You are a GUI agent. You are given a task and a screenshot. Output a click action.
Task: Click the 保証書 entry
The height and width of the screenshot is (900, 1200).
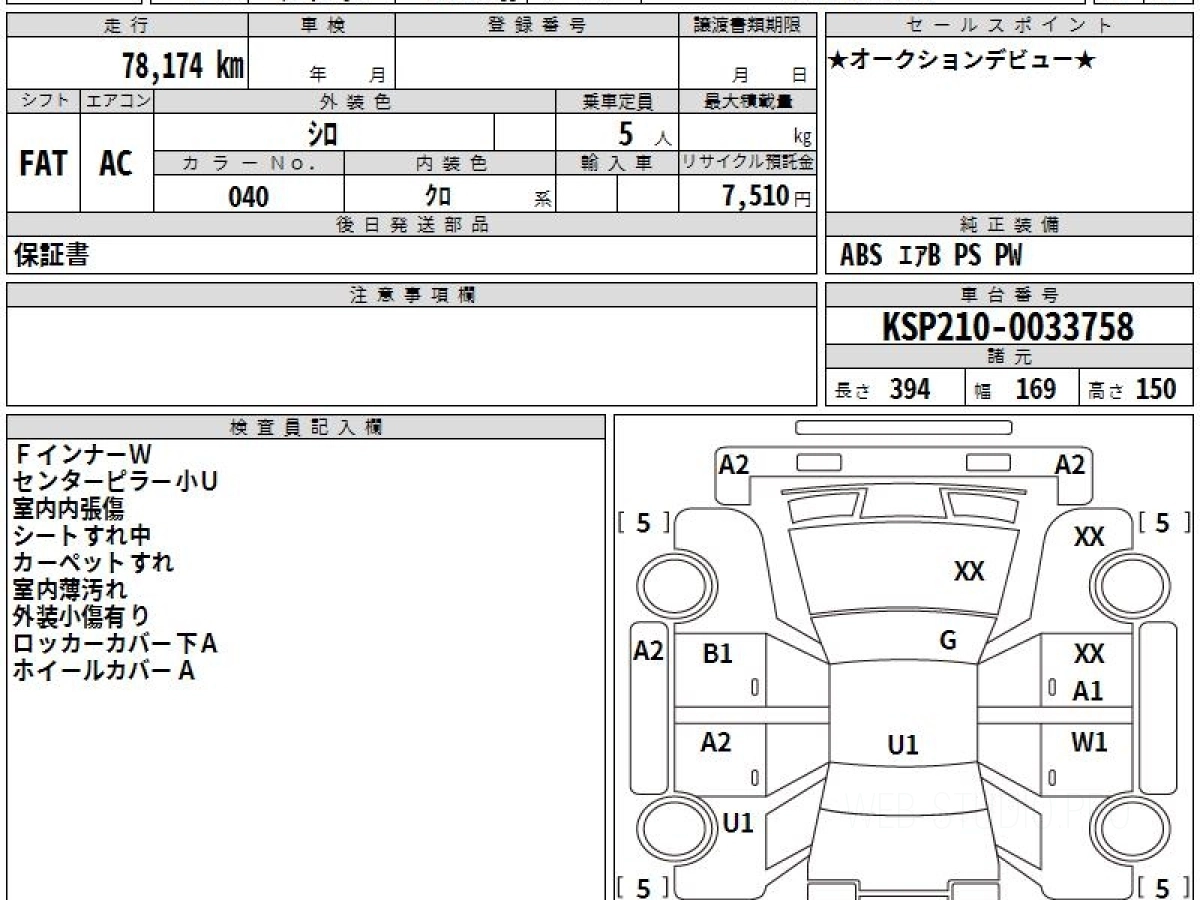[51, 255]
